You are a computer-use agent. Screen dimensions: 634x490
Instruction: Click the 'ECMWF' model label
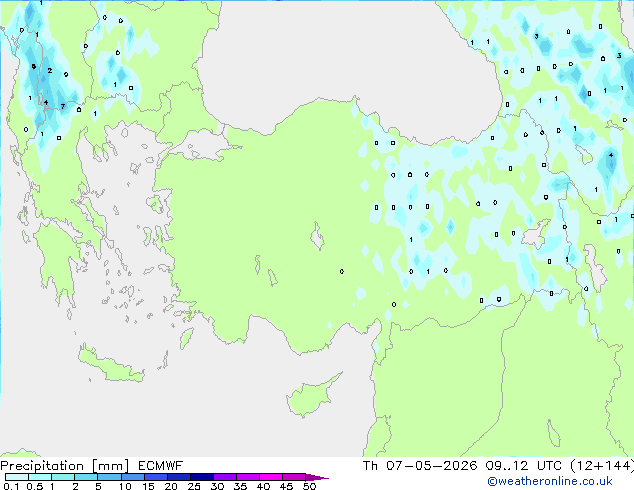pos(160,466)
